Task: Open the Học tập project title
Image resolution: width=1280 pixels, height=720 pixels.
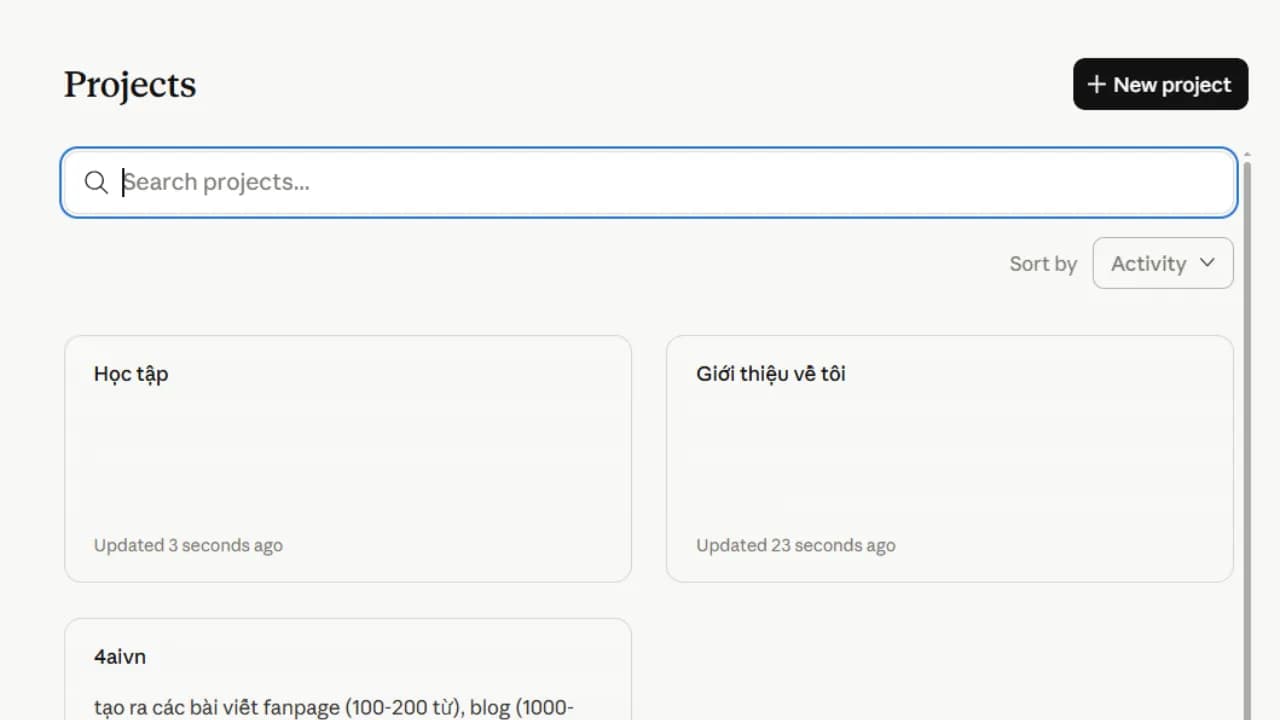Action: pyautogui.click(x=131, y=374)
